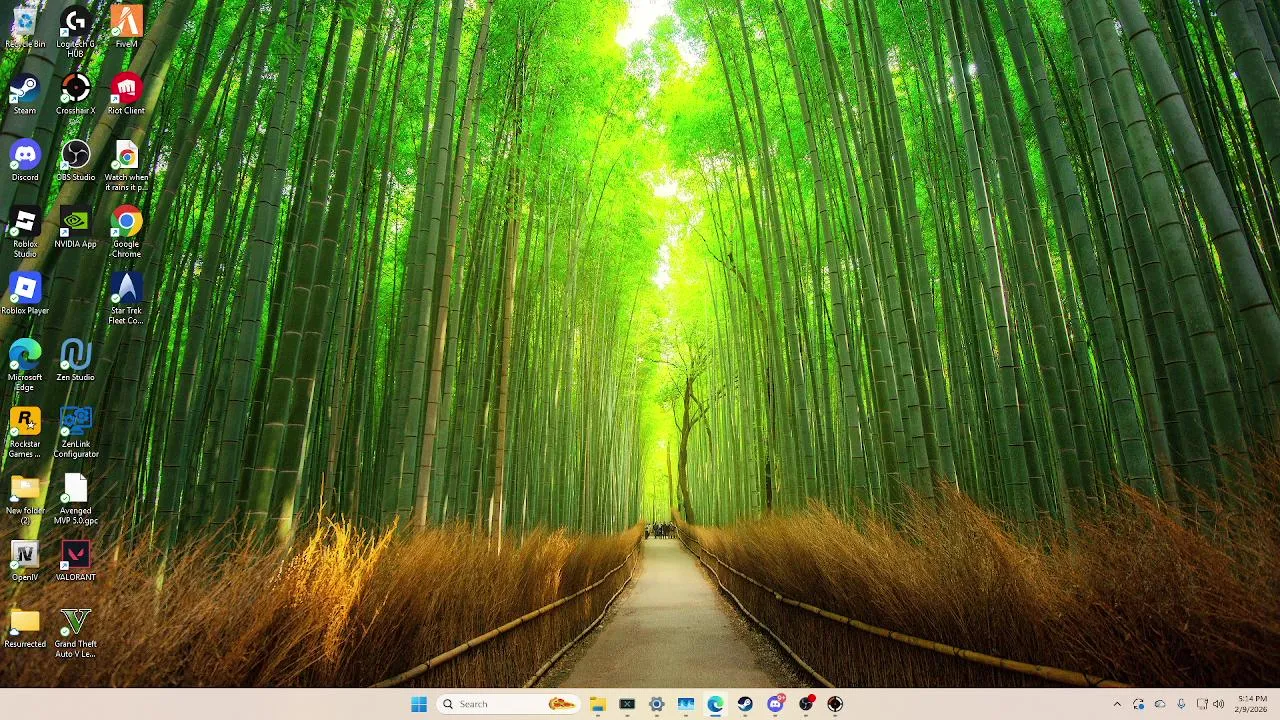Select the Microsoft Edge desktop icon

(x=25, y=366)
